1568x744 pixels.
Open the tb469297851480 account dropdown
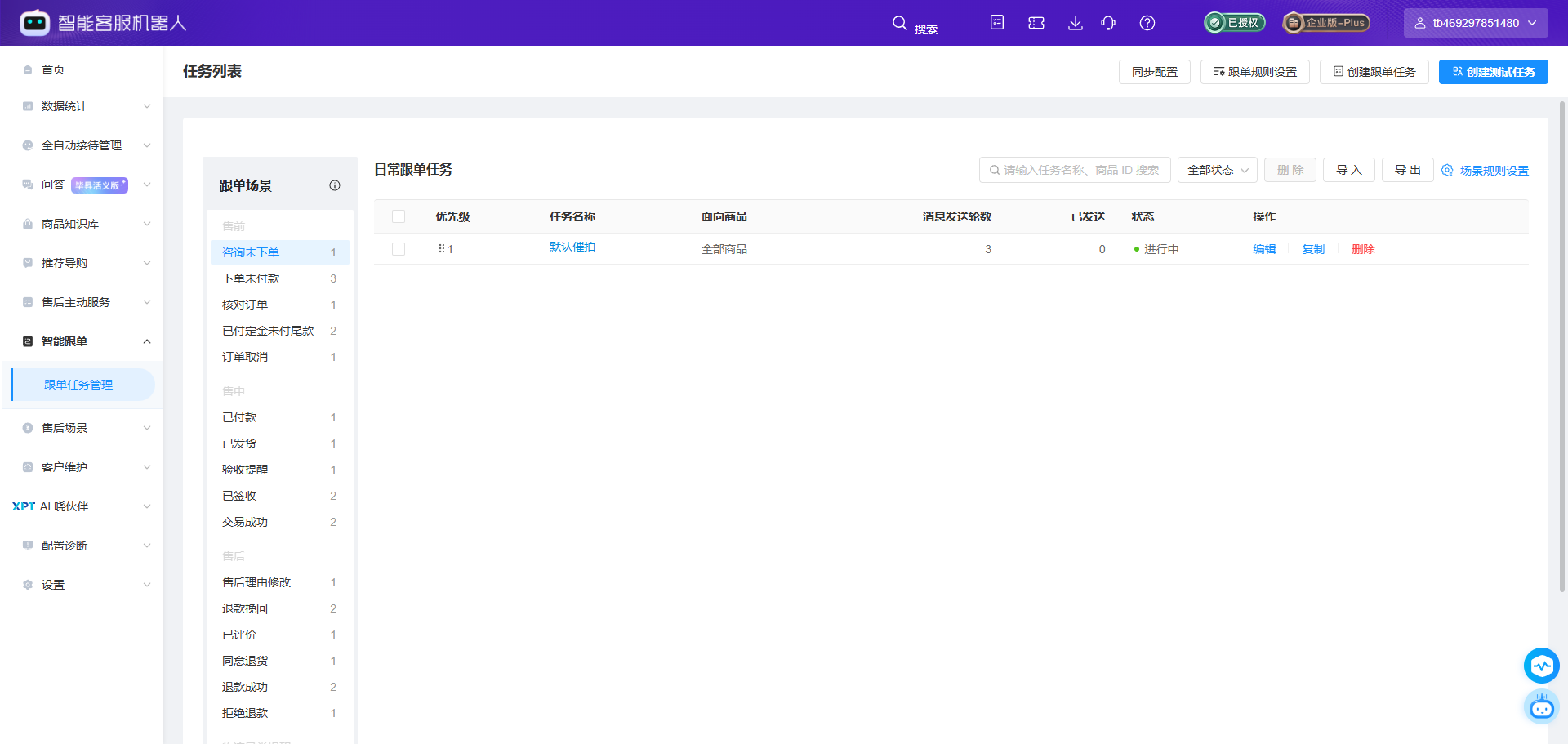[x=1475, y=23]
